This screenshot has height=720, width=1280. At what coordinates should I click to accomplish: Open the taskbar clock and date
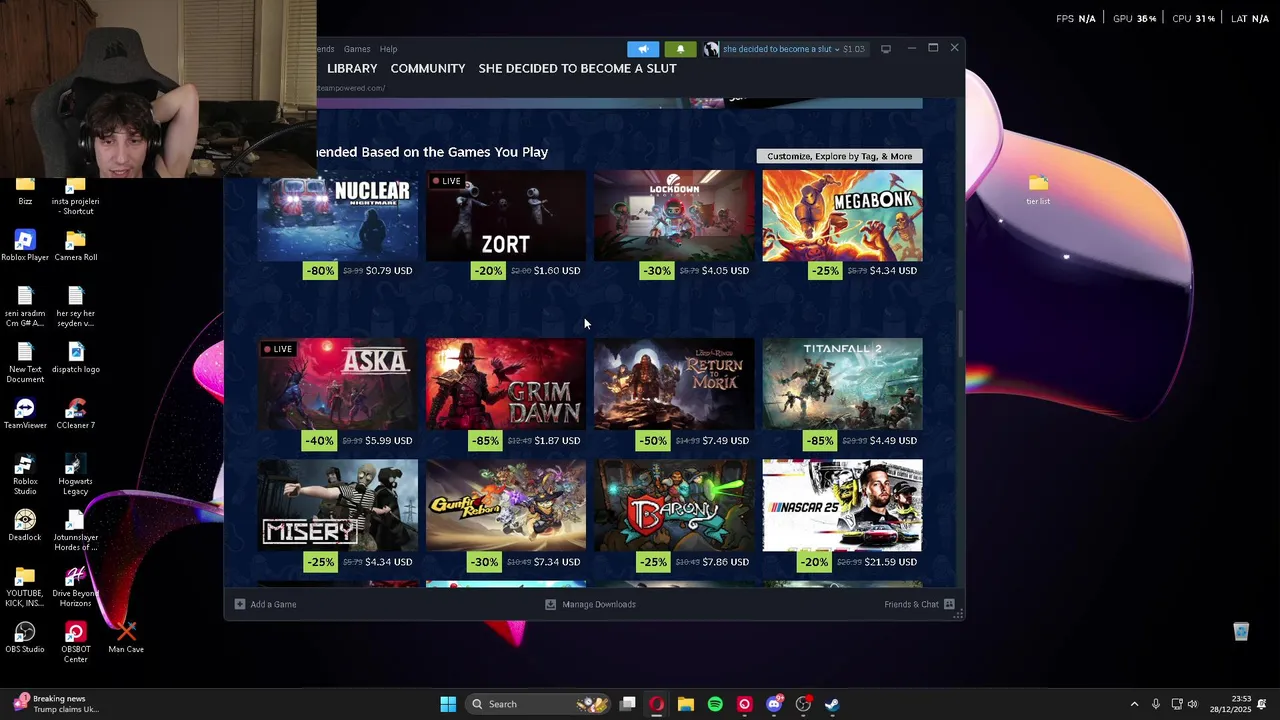coord(1232,704)
